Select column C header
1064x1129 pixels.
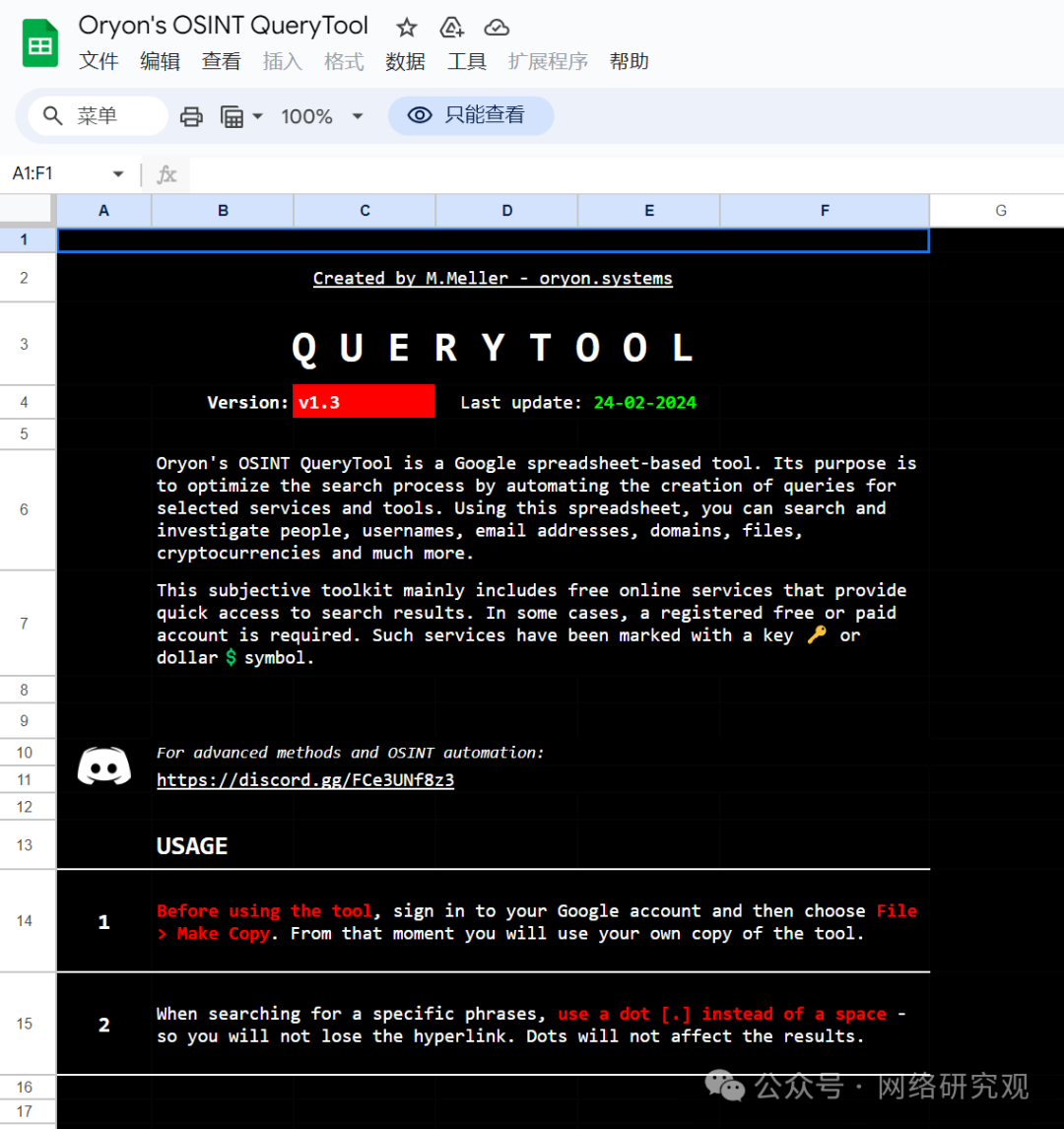point(365,211)
